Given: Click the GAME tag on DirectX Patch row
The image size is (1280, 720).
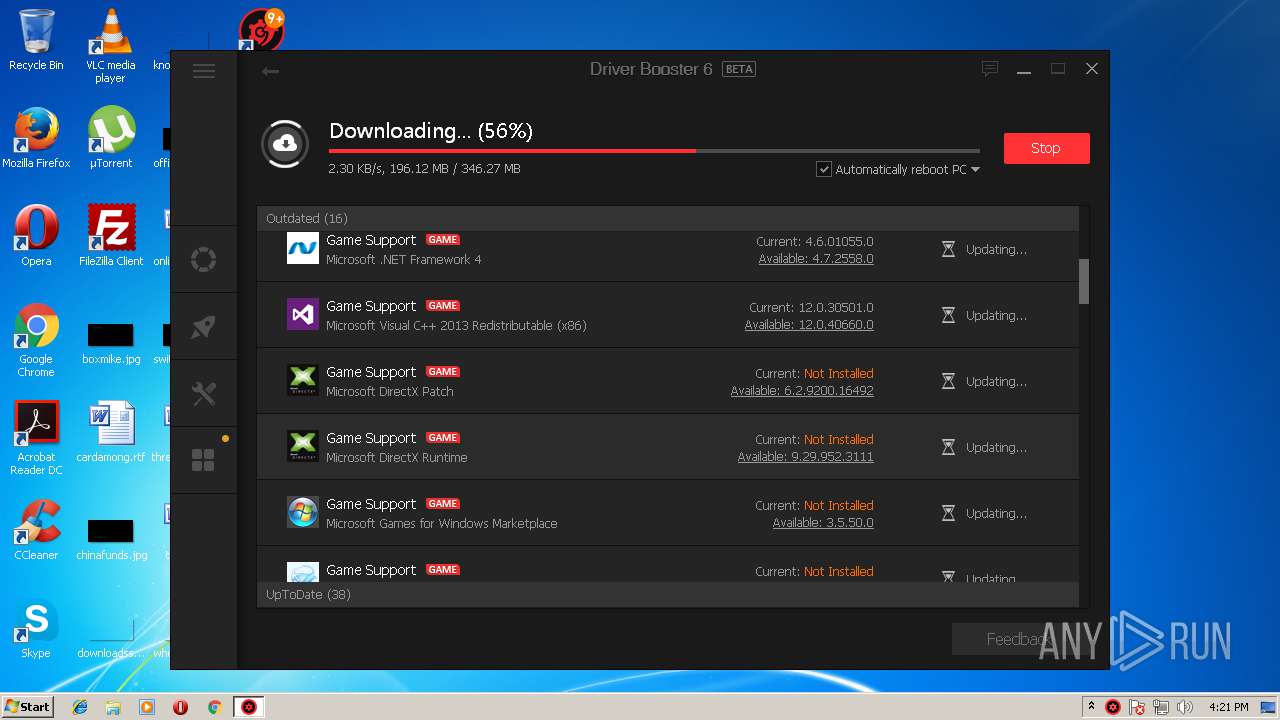Looking at the screenshot, I should point(443,372).
